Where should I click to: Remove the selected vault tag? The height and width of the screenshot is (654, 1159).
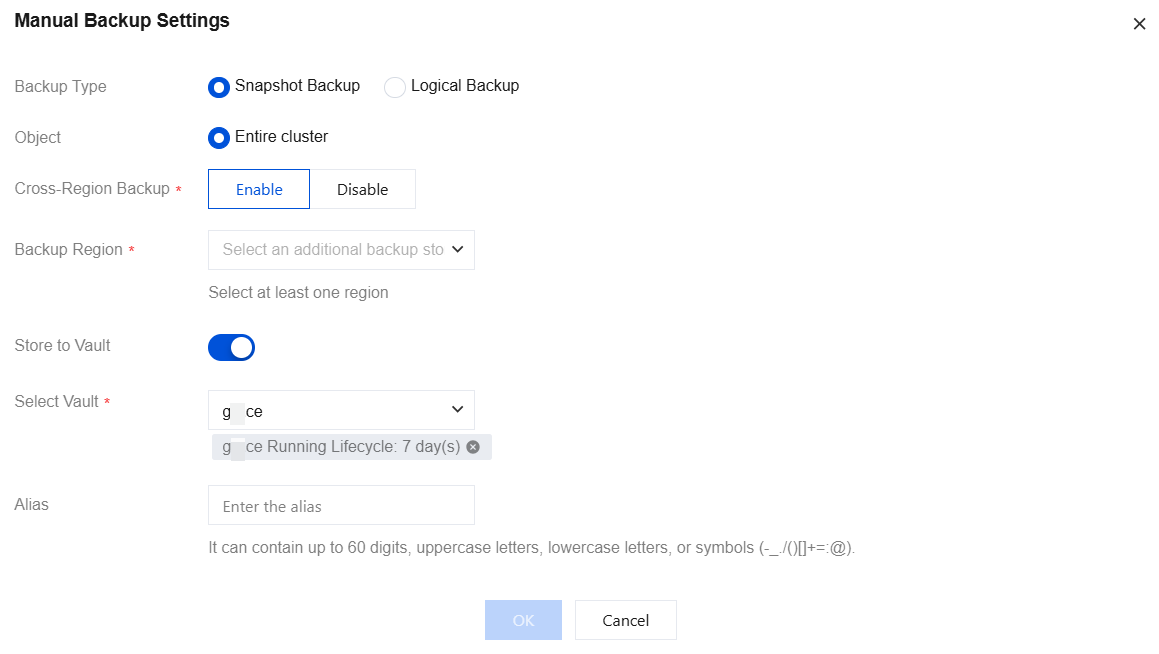(x=473, y=447)
